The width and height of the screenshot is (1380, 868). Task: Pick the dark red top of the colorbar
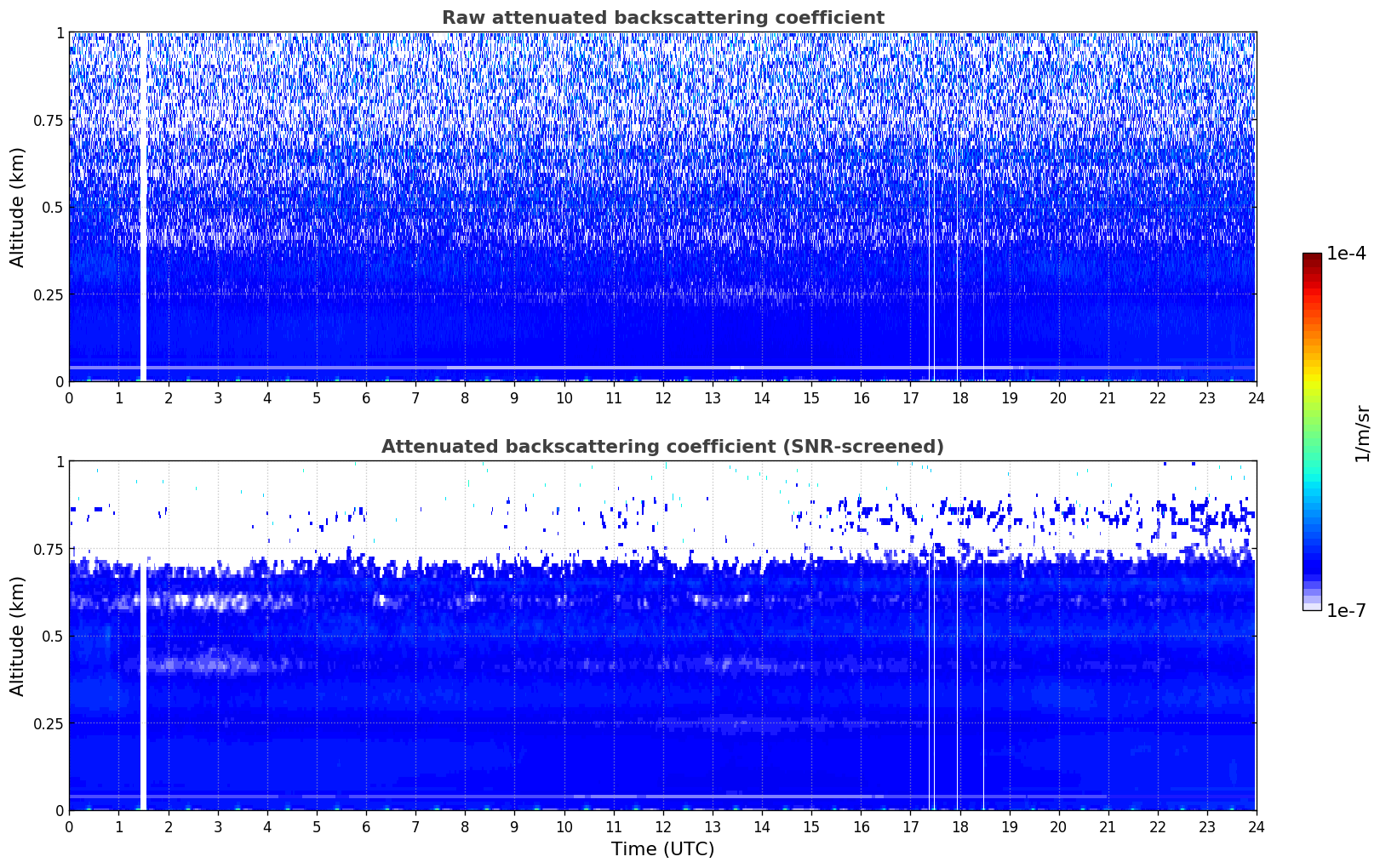tap(1311, 258)
